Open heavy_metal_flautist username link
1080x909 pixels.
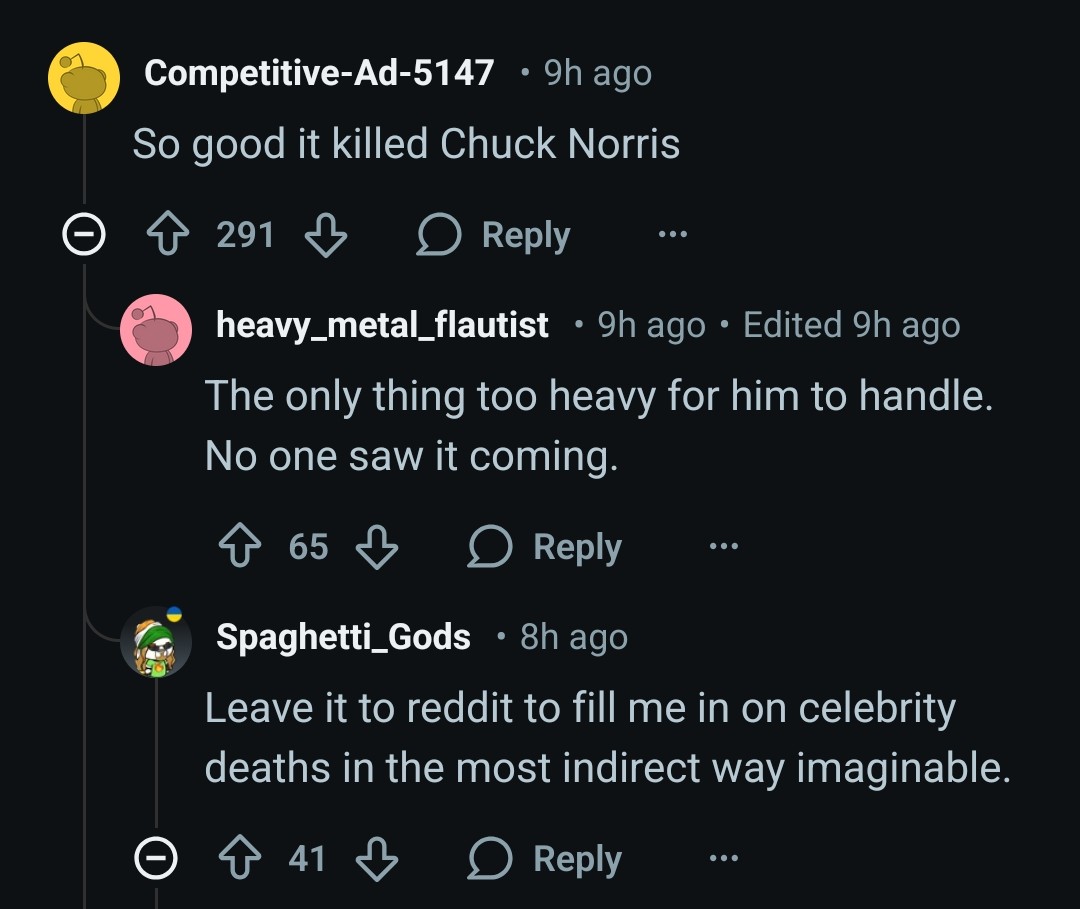point(382,325)
